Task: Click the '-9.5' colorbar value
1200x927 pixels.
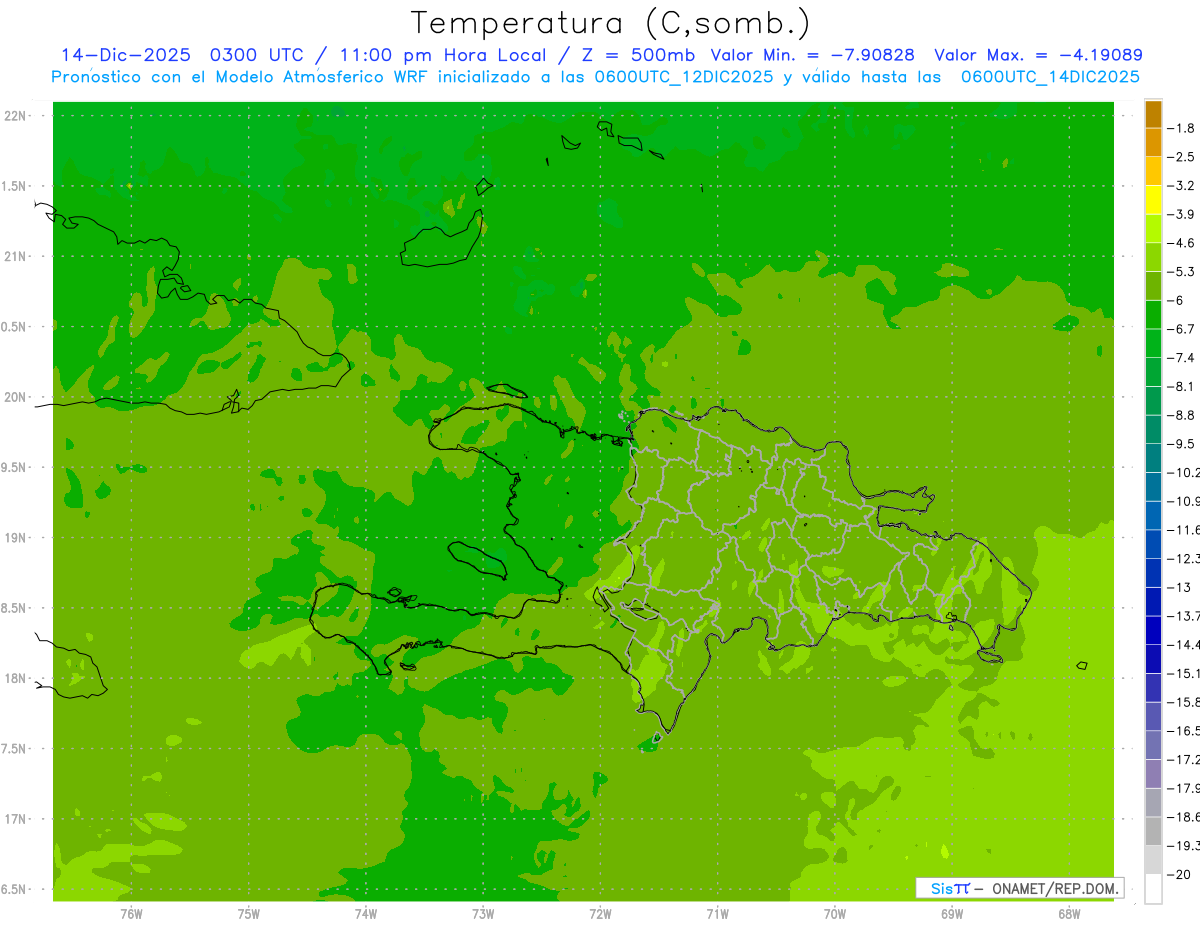Action: pos(1182,444)
